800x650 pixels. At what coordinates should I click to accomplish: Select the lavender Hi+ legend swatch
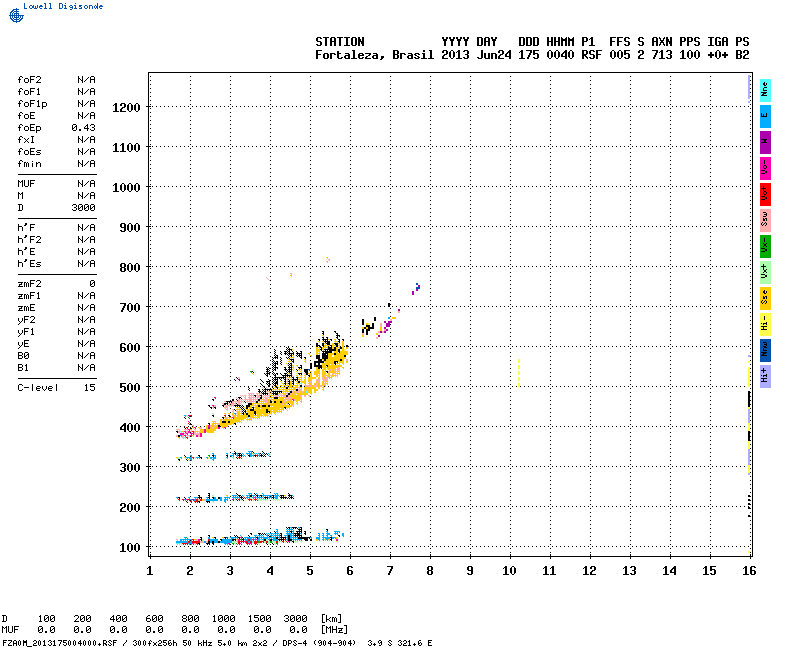point(765,376)
